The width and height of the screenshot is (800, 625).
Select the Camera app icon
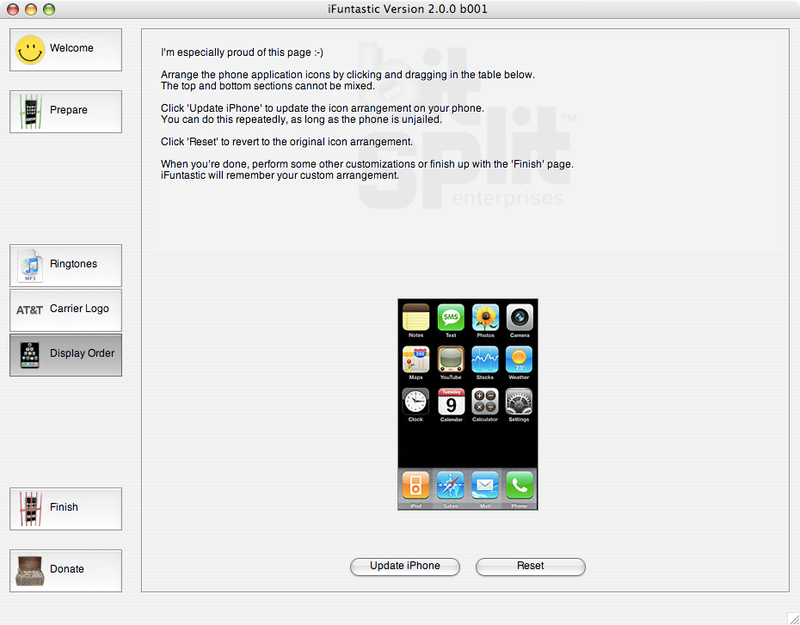tap(519, 317)
